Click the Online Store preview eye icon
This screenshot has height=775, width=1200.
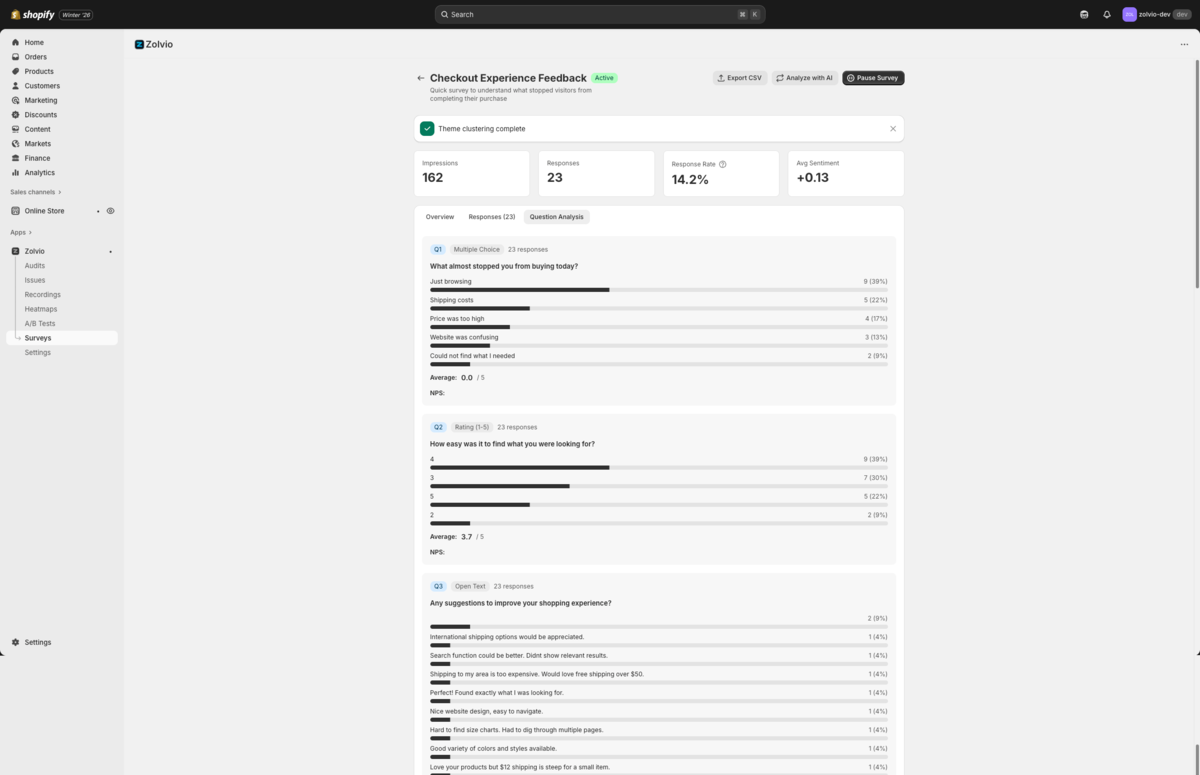point(110,211)
